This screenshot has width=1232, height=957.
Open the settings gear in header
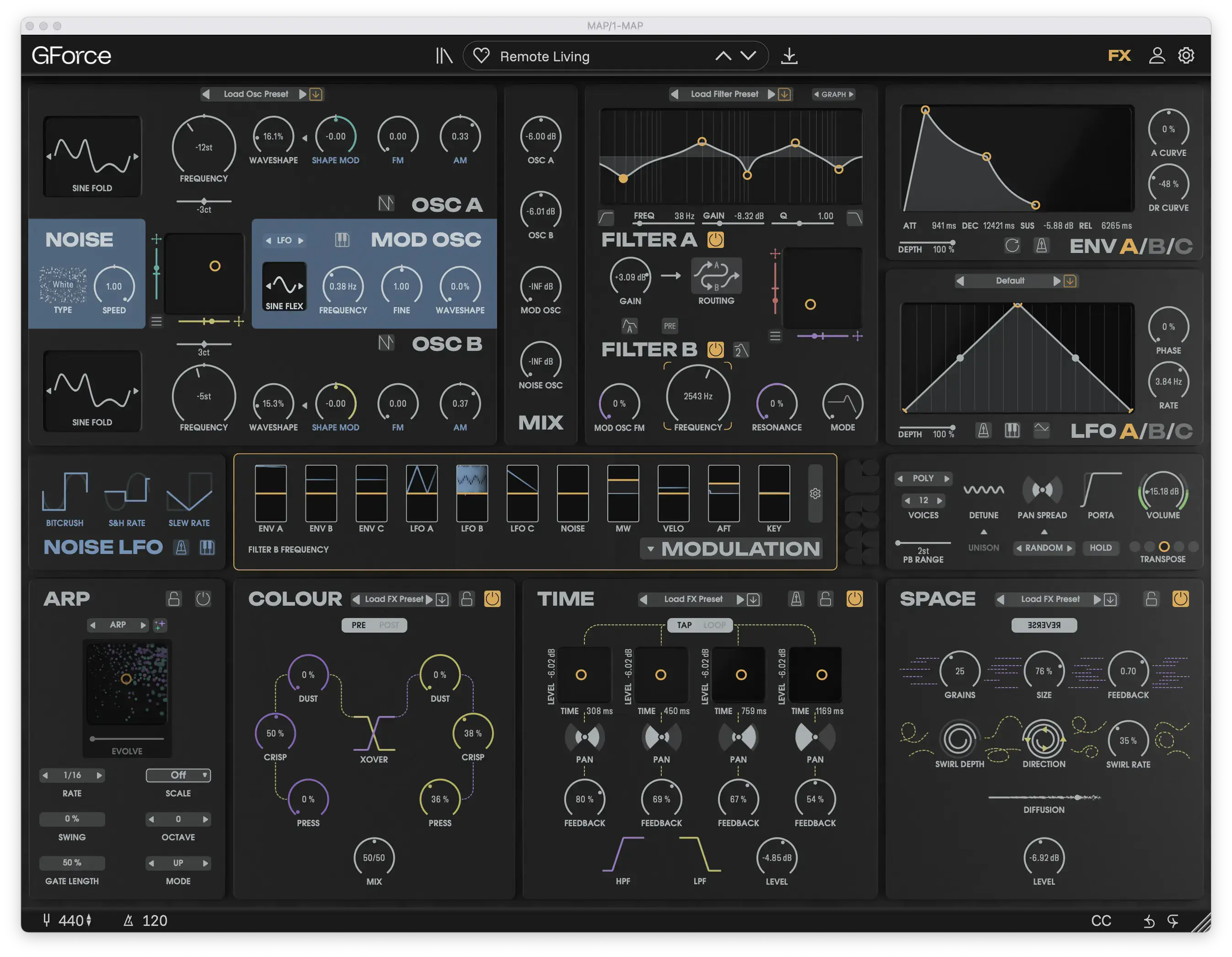coord(1186,55)
